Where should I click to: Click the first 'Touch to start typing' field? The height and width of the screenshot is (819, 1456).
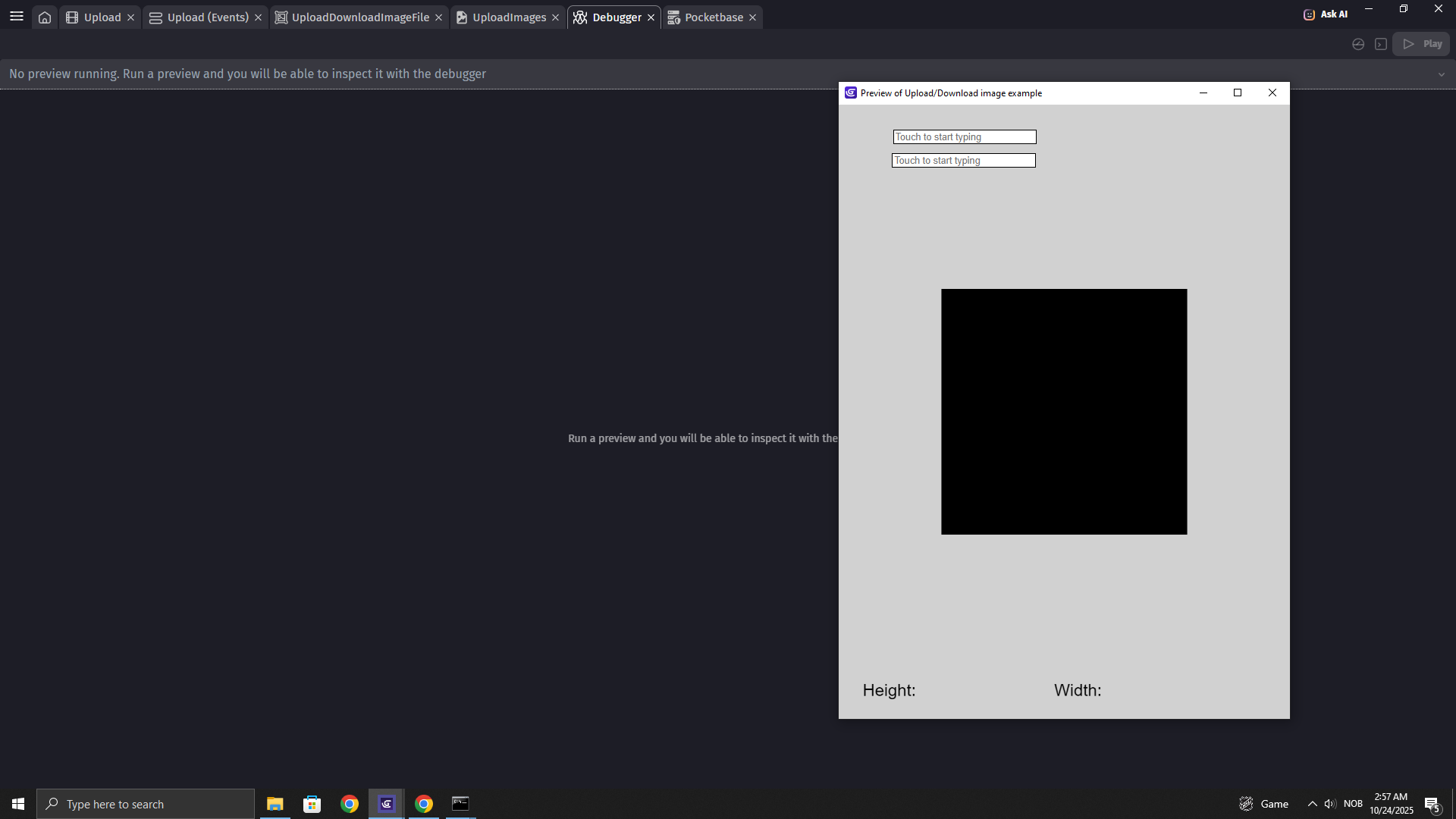[x=965, y=137]
